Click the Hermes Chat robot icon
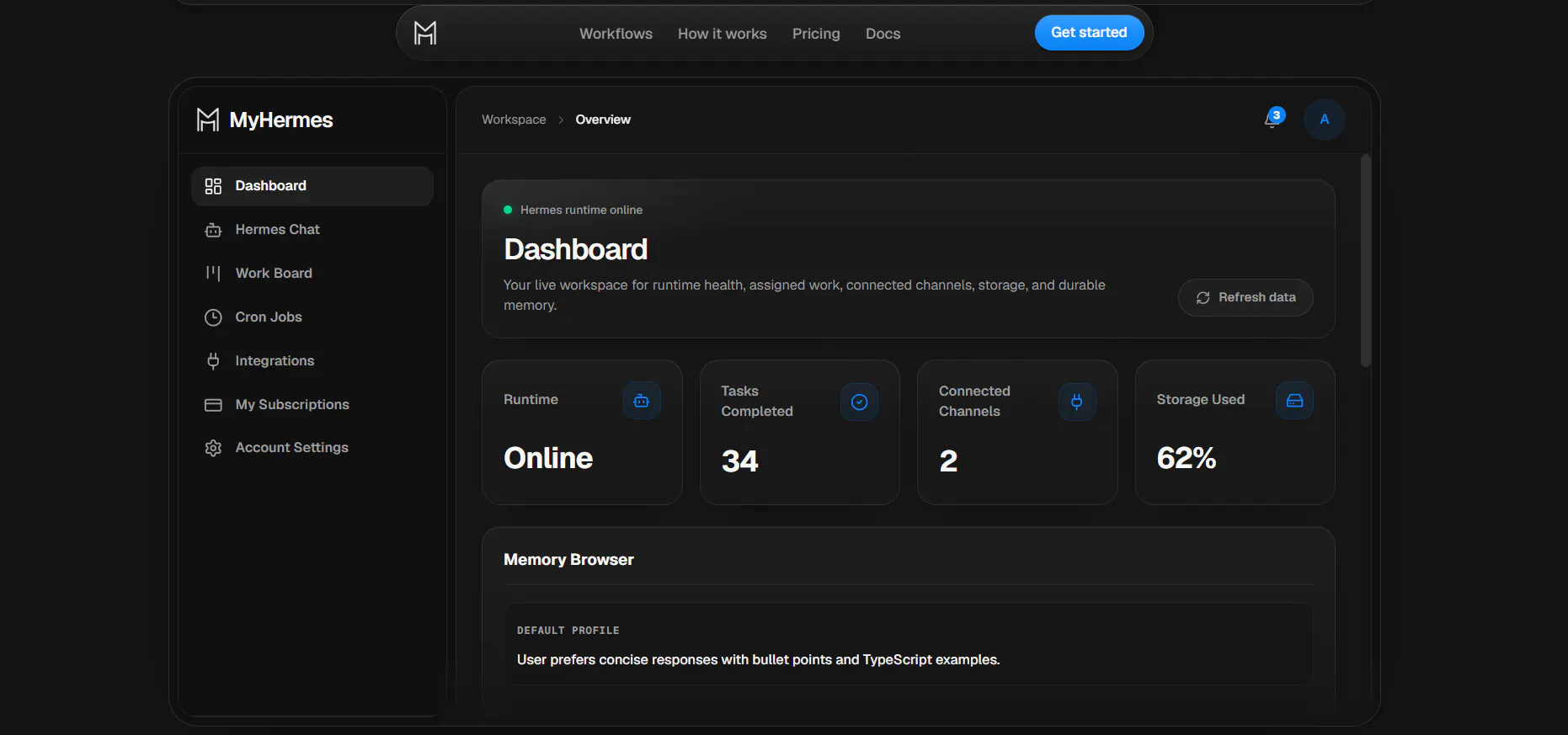The image size is (1568, 735). tap(213, 230)
